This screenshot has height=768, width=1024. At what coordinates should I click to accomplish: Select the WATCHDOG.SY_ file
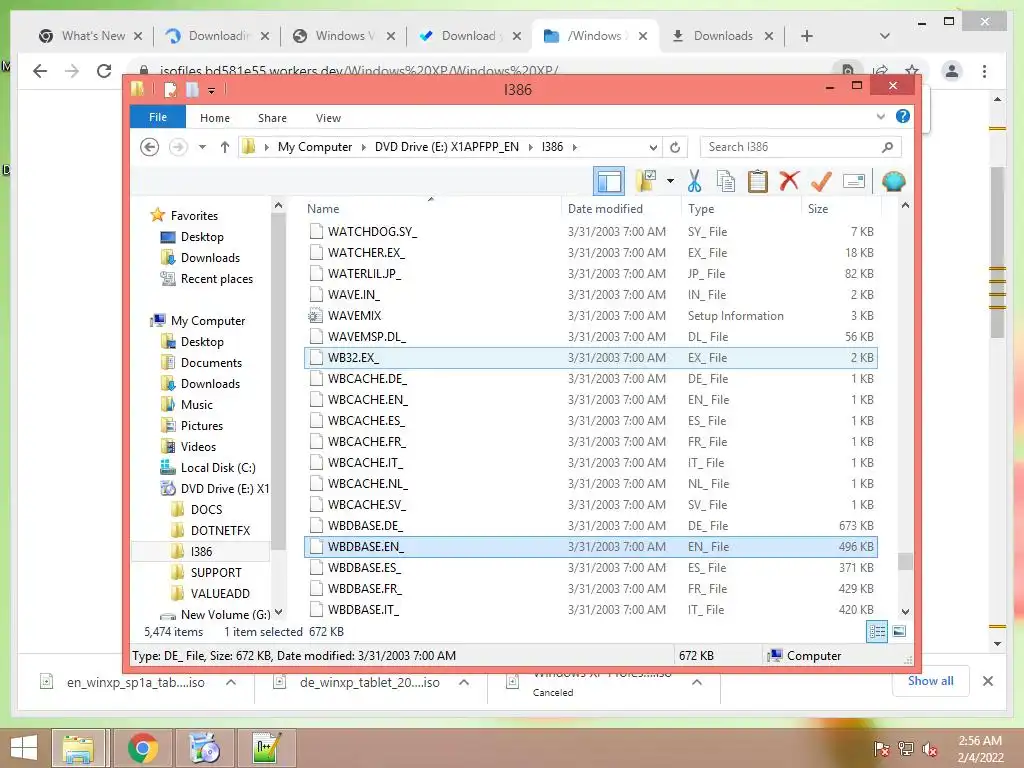[x=591, y=232]
